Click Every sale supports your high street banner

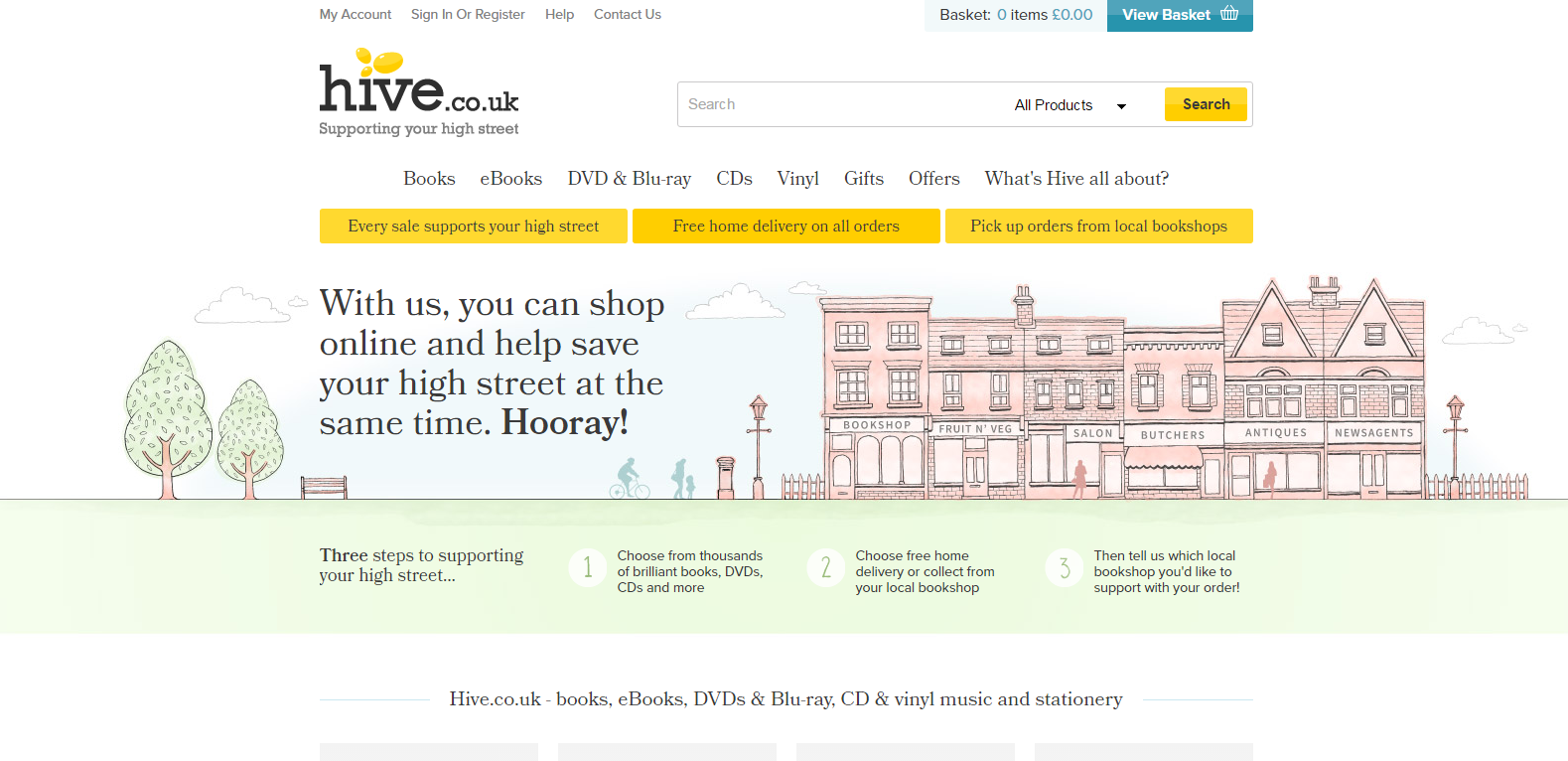tap(474, 226)
